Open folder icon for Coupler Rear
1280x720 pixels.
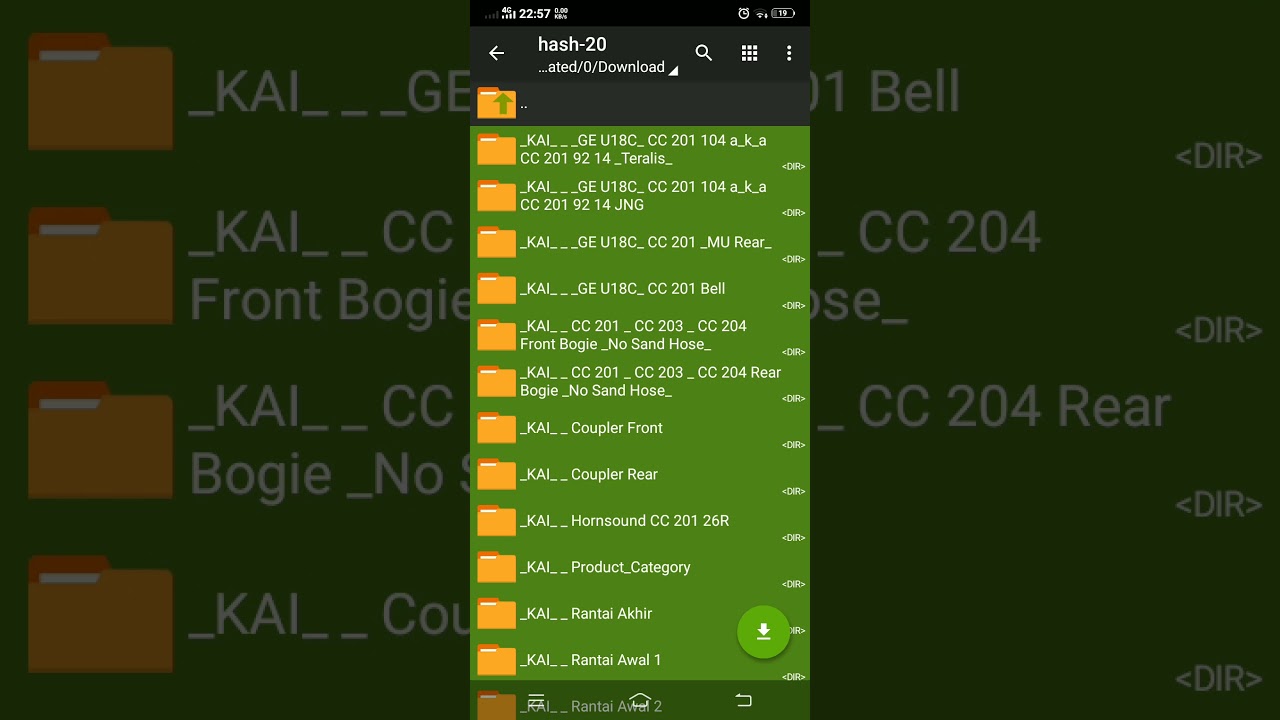click(x=496, y=474)
